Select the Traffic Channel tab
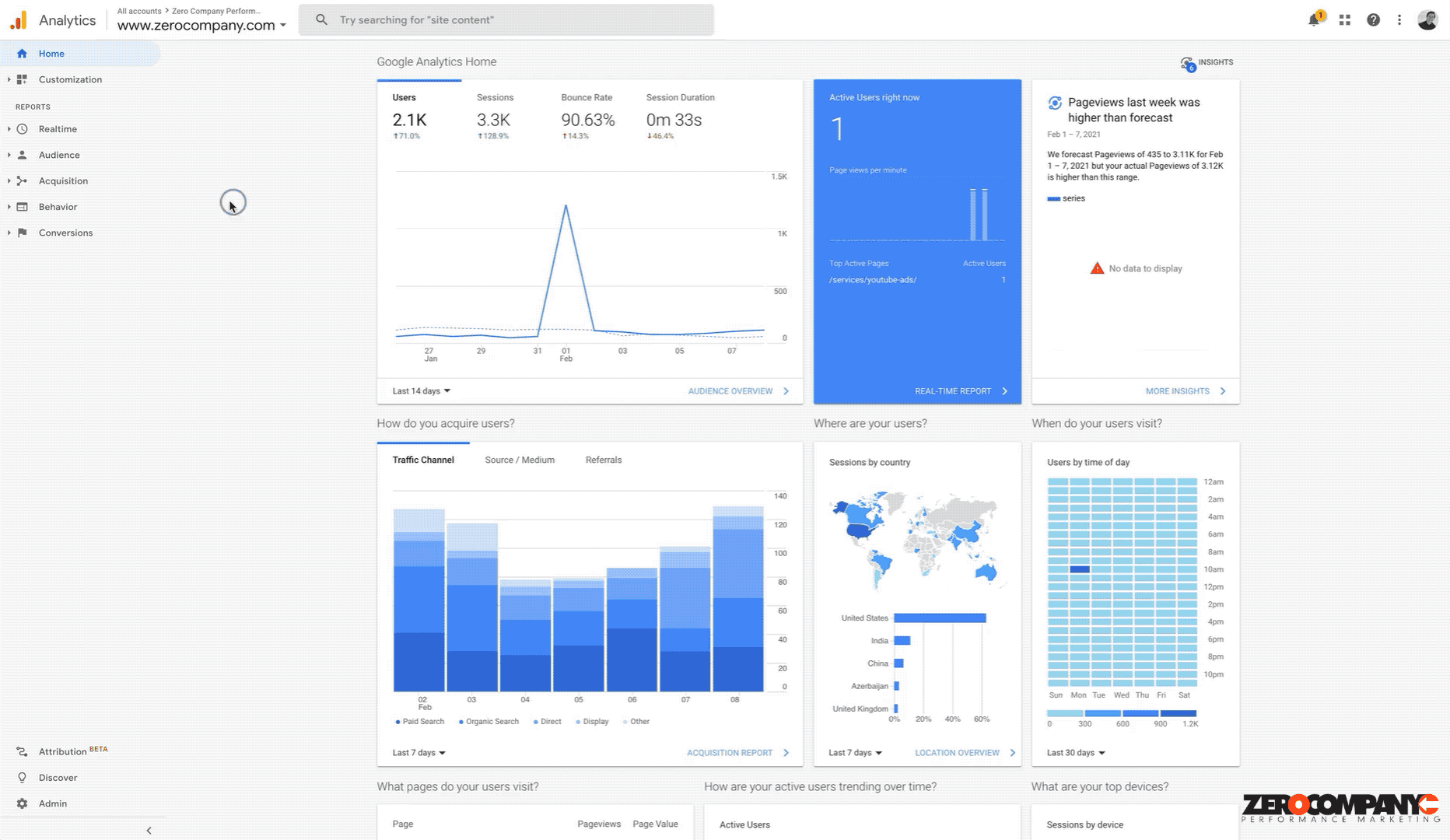Viewport: 1450px width, 840px height. tap(423, 460)
